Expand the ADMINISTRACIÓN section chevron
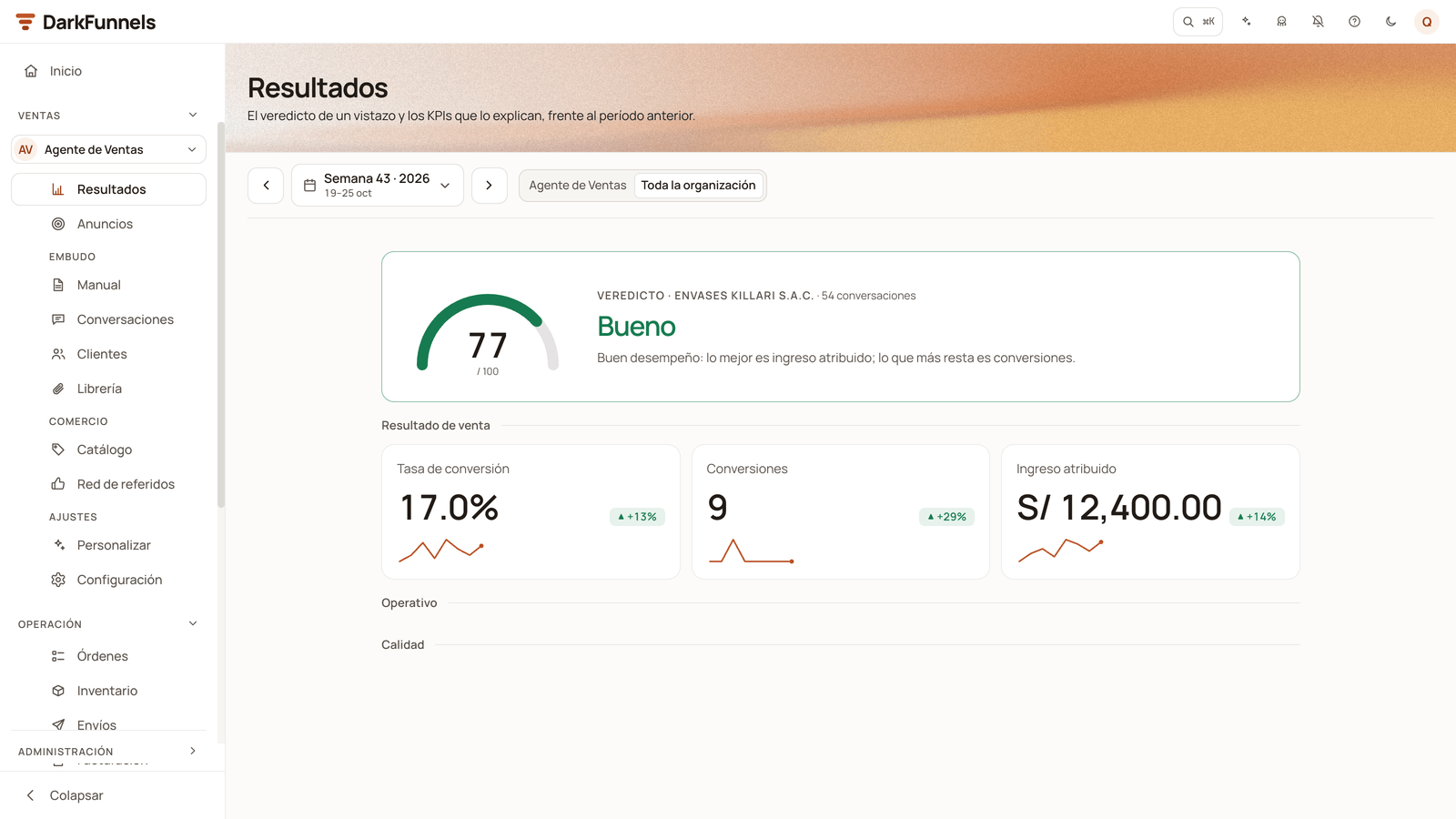Screen dimensions: 1456x819 [193, 751]
